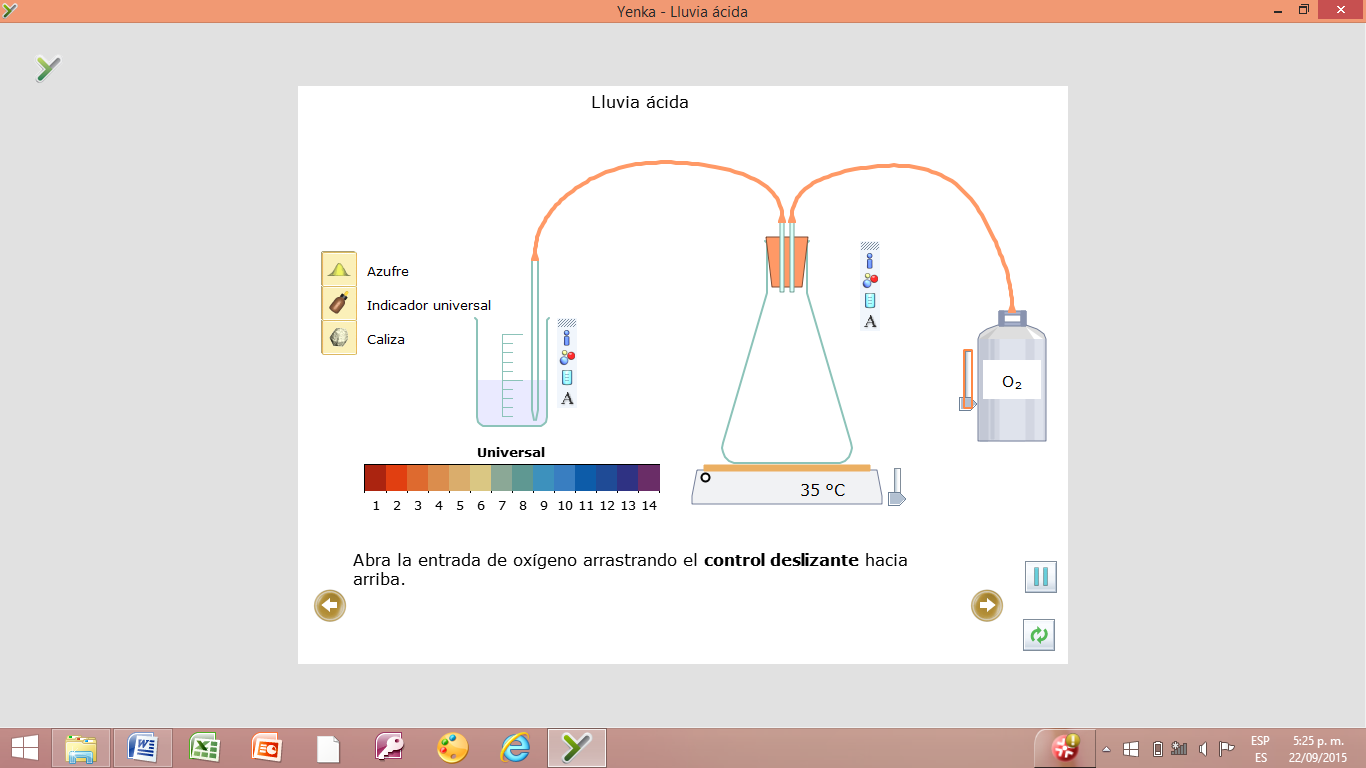Click the Yenka taskbar button
The height and width of the screenshot is (768, 1366).
coord(576,747)
